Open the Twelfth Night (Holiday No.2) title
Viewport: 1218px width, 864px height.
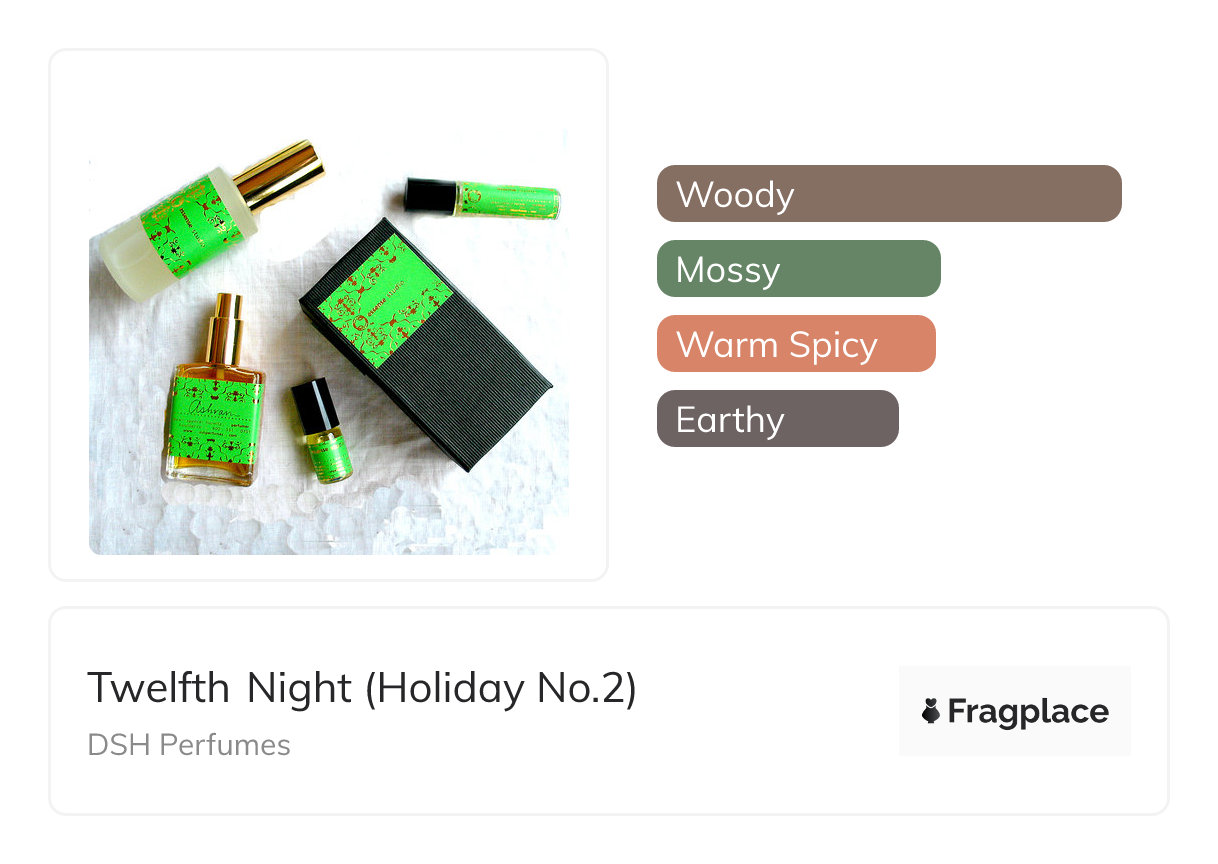(362, 689)
